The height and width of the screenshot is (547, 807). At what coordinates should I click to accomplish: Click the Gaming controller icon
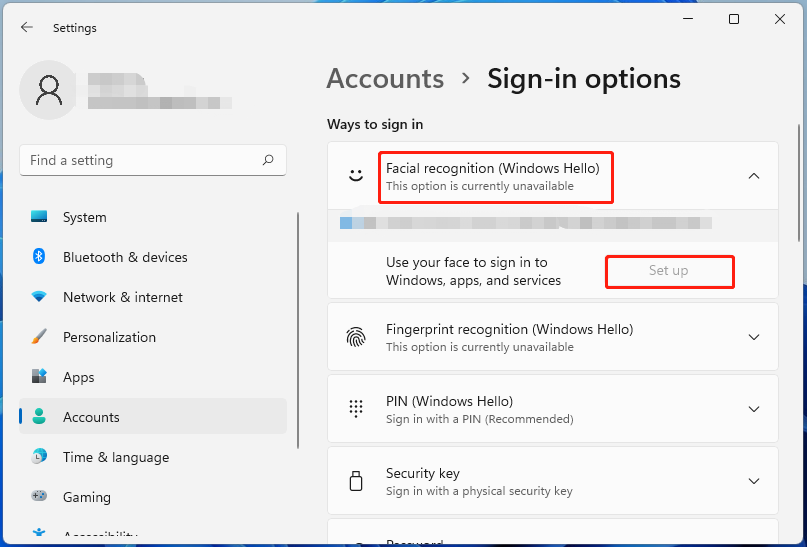pyautogui.click(x=39, y=496)
